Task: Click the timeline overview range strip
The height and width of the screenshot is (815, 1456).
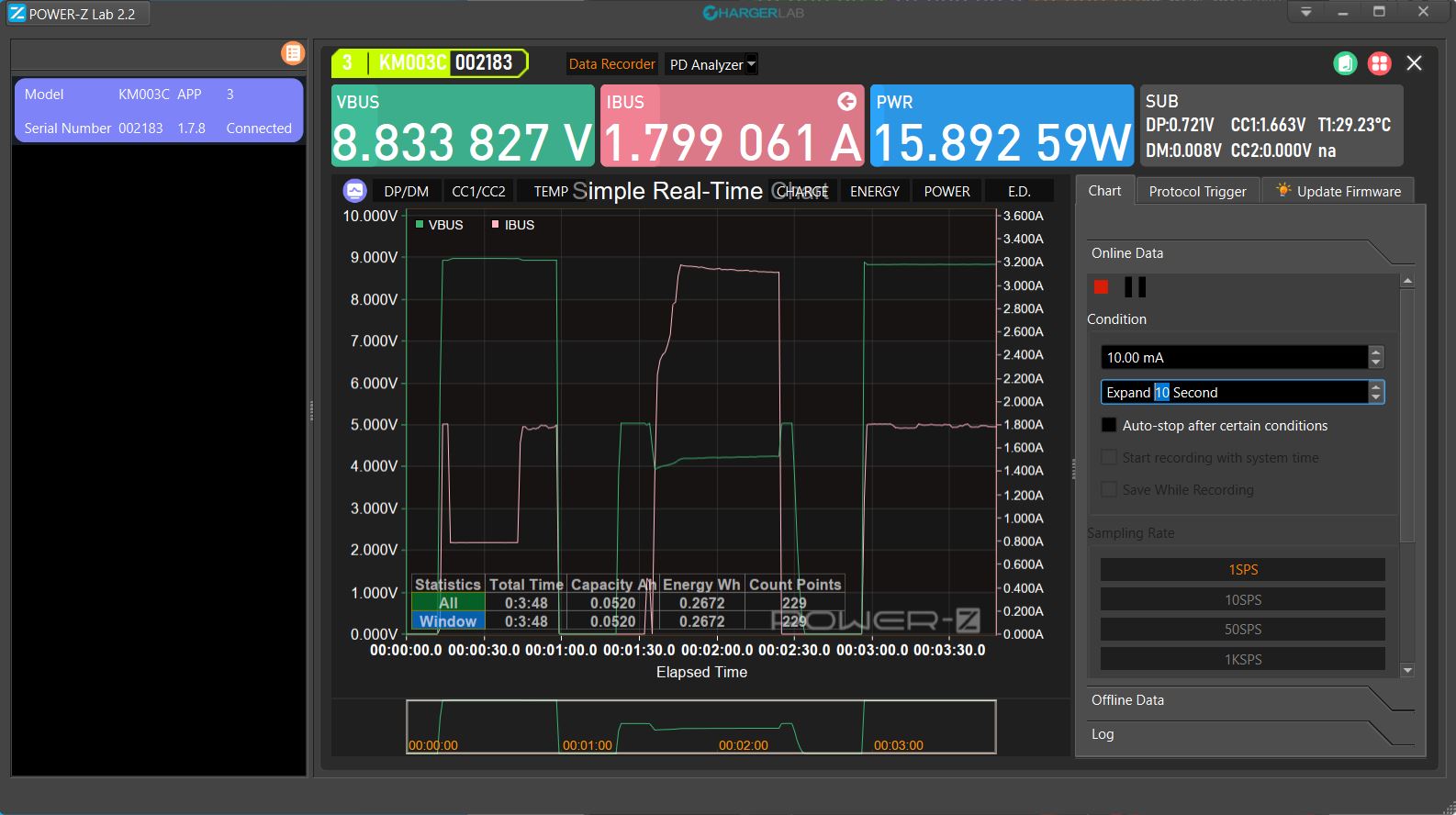Action: pyautogui.click(x=701, y=727)
